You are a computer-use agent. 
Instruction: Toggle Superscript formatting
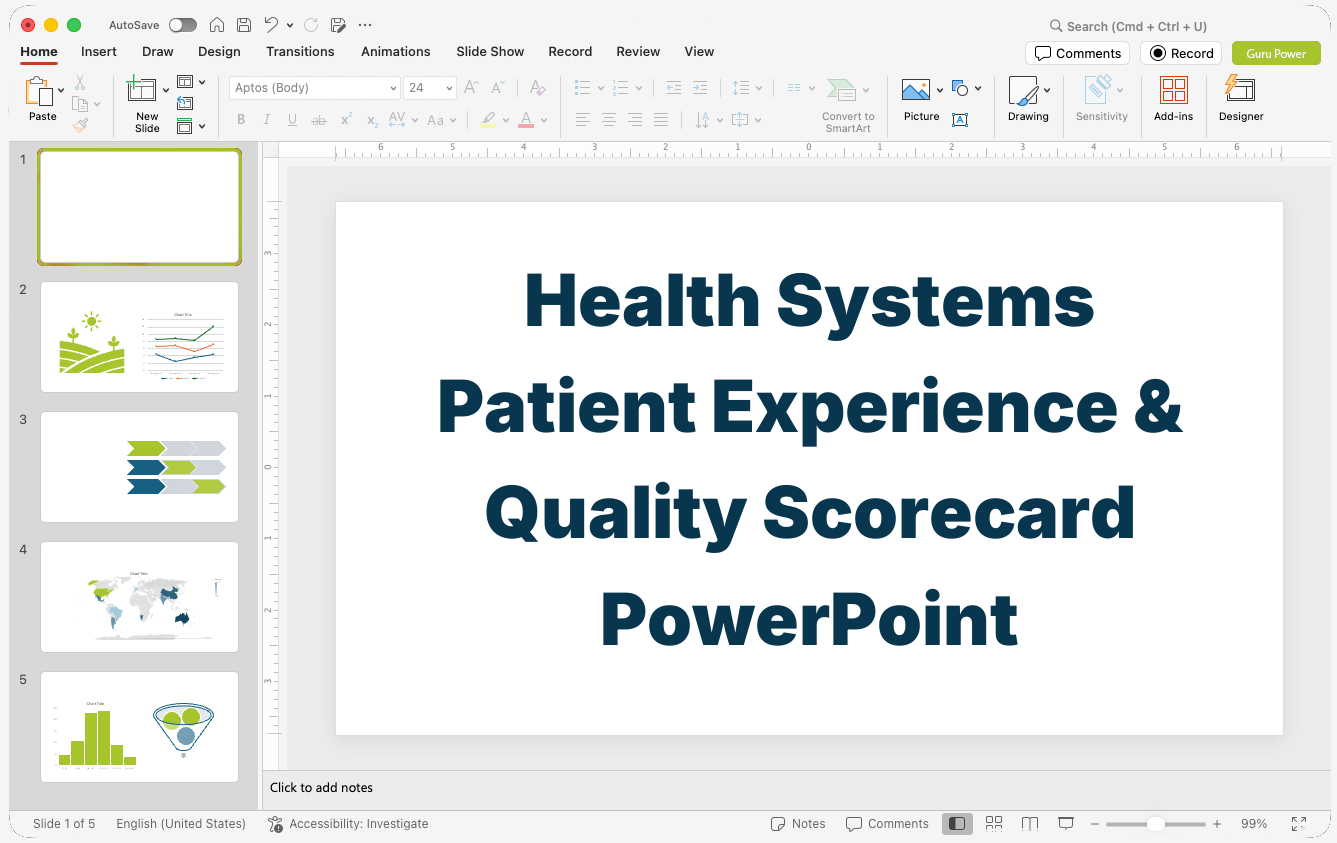tap(346, 120)
